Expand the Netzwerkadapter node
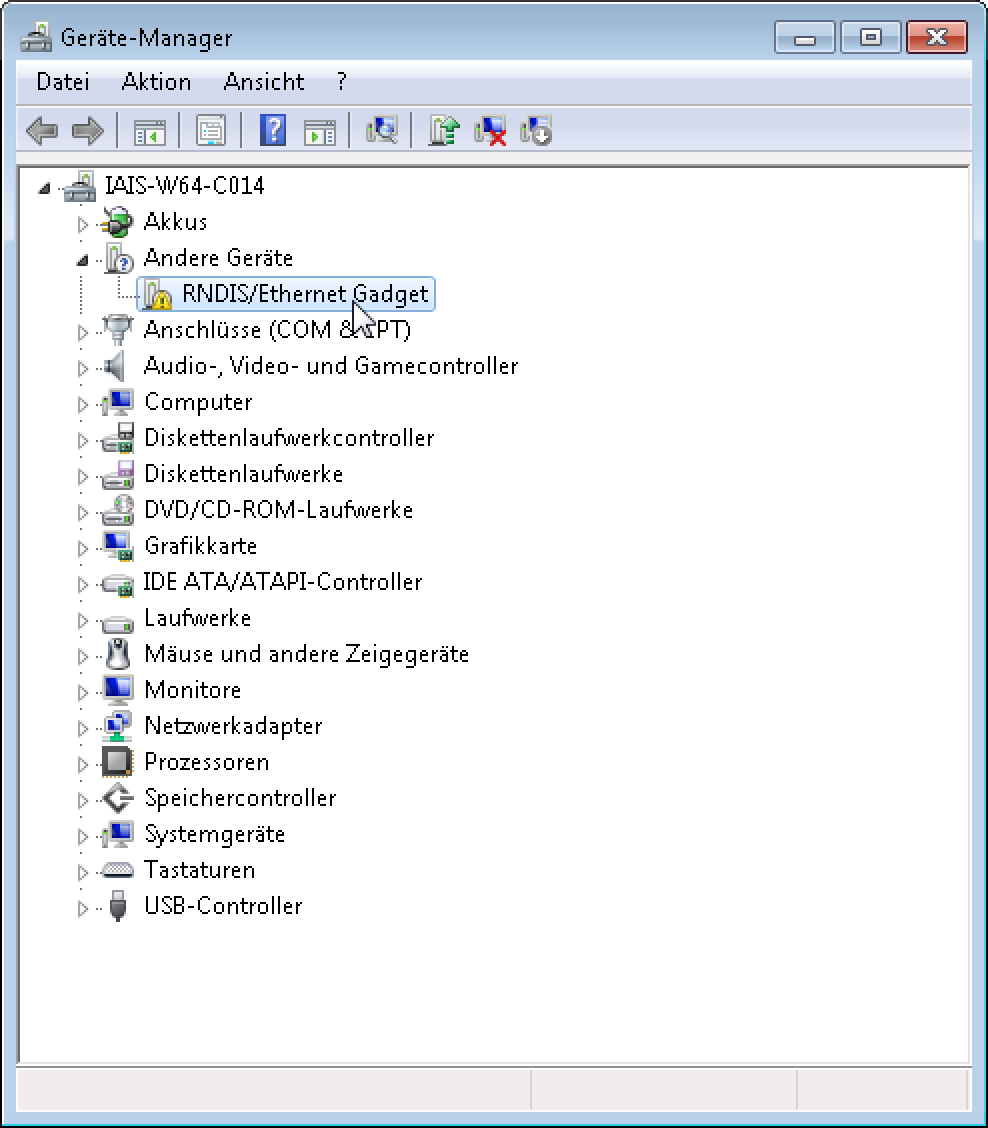Screen dimensions: 988x1128 (83, 727)
